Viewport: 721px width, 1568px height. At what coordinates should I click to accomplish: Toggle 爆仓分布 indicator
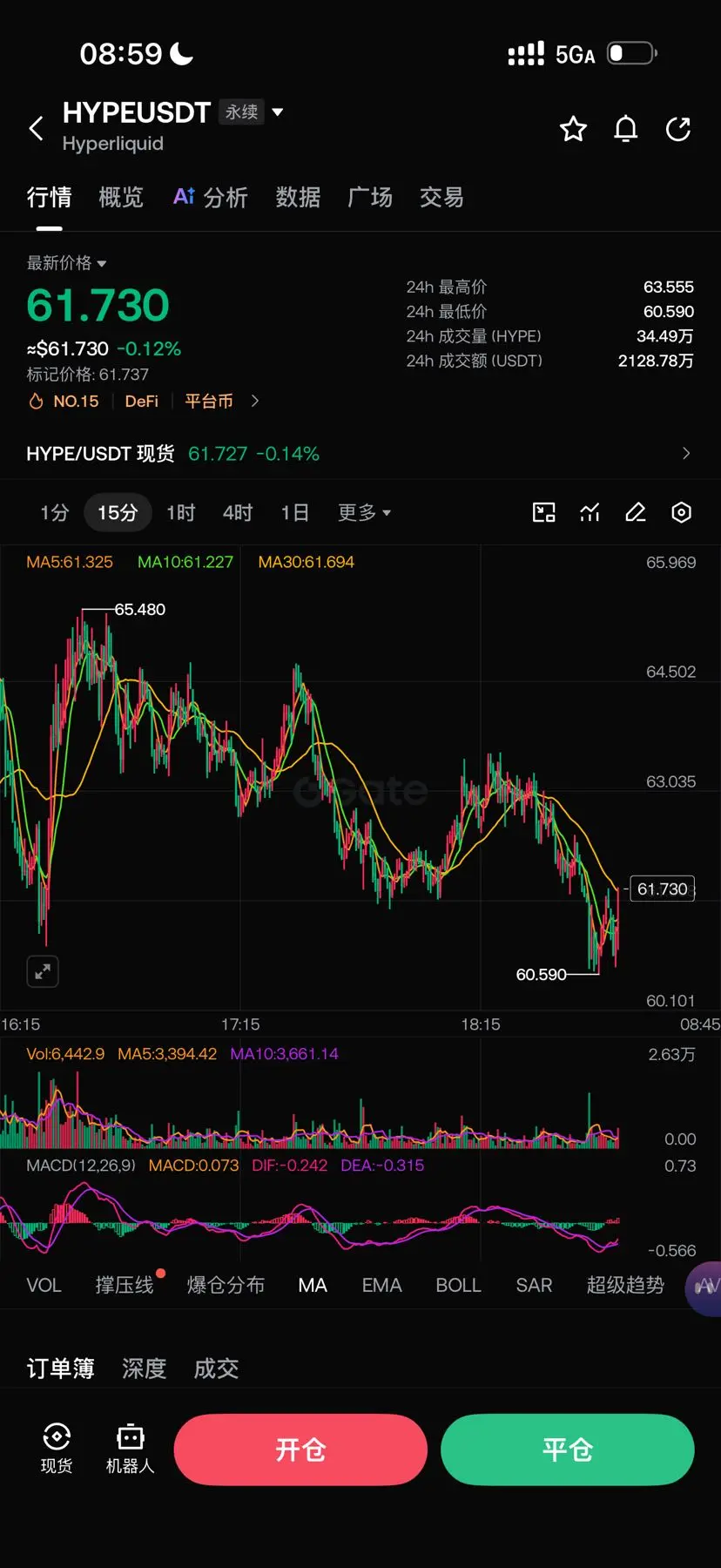coord(226,1285)
